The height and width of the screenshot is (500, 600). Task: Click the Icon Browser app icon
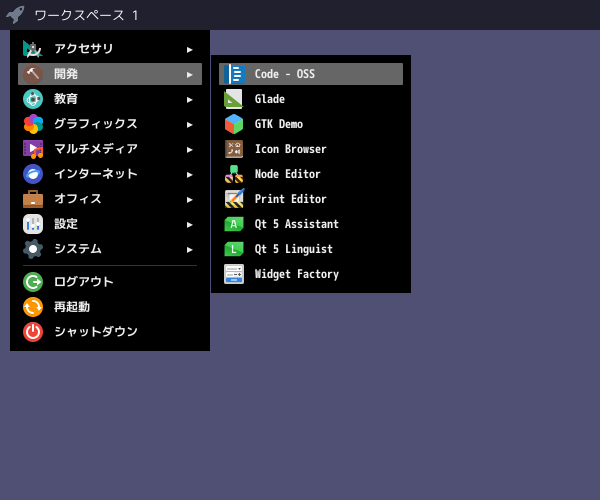[234, 149]
